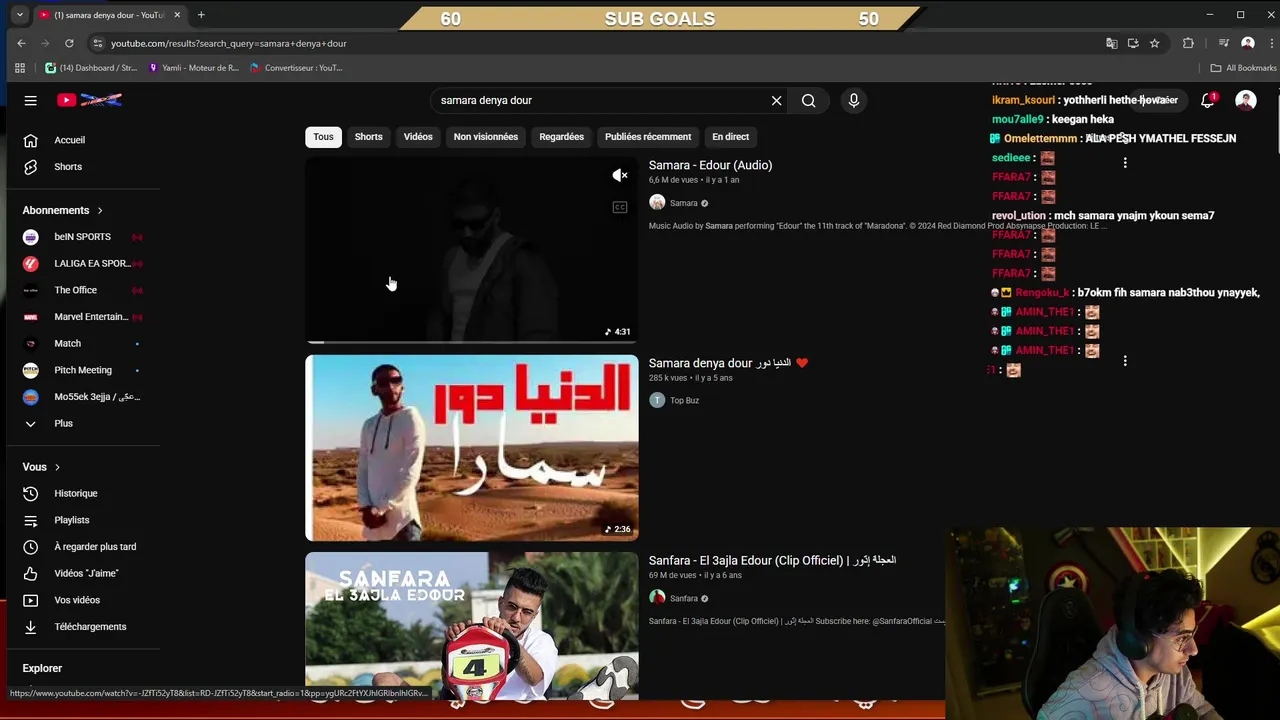Open the Marvel Entertainment subscription
This screenshot has height=720, width=1280.
click(82, 317)
